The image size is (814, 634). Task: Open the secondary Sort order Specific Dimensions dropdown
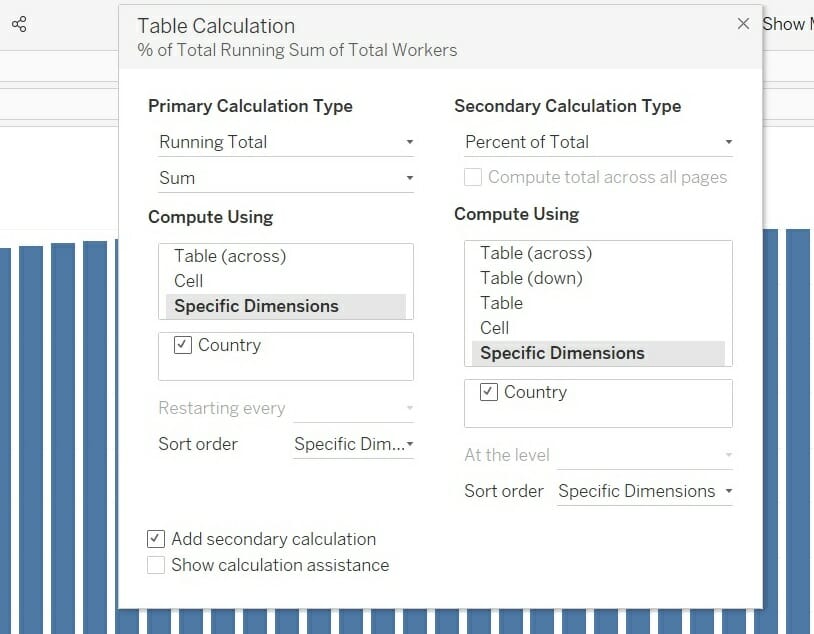(645, 491)
